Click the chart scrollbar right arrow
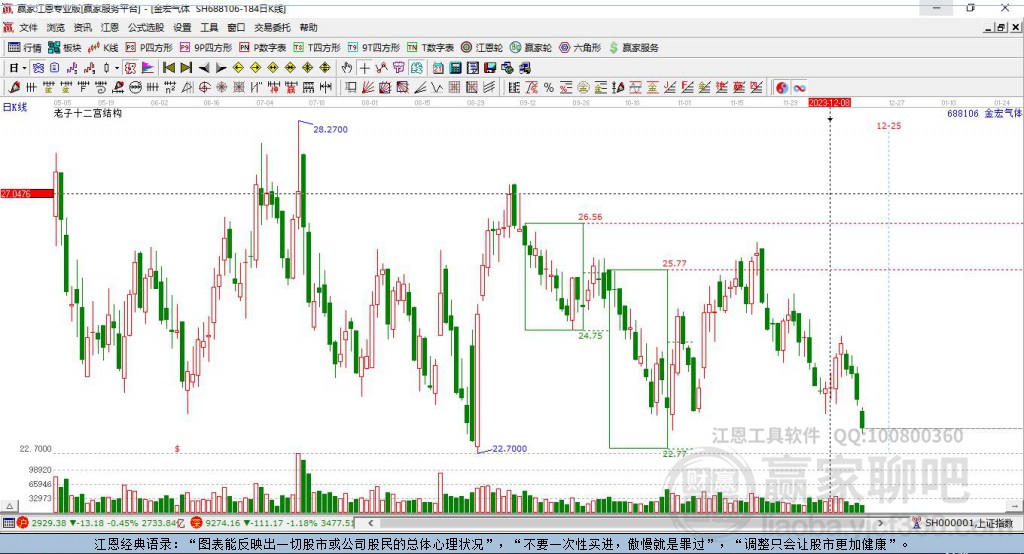The height and width of the screenshot is (554, 1024). [881, 523]
